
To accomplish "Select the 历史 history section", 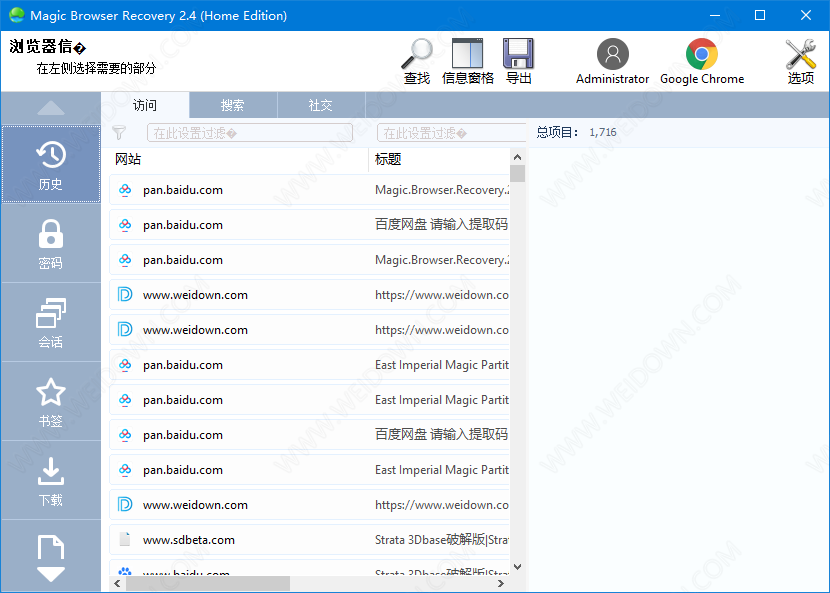I will point(51,165).
